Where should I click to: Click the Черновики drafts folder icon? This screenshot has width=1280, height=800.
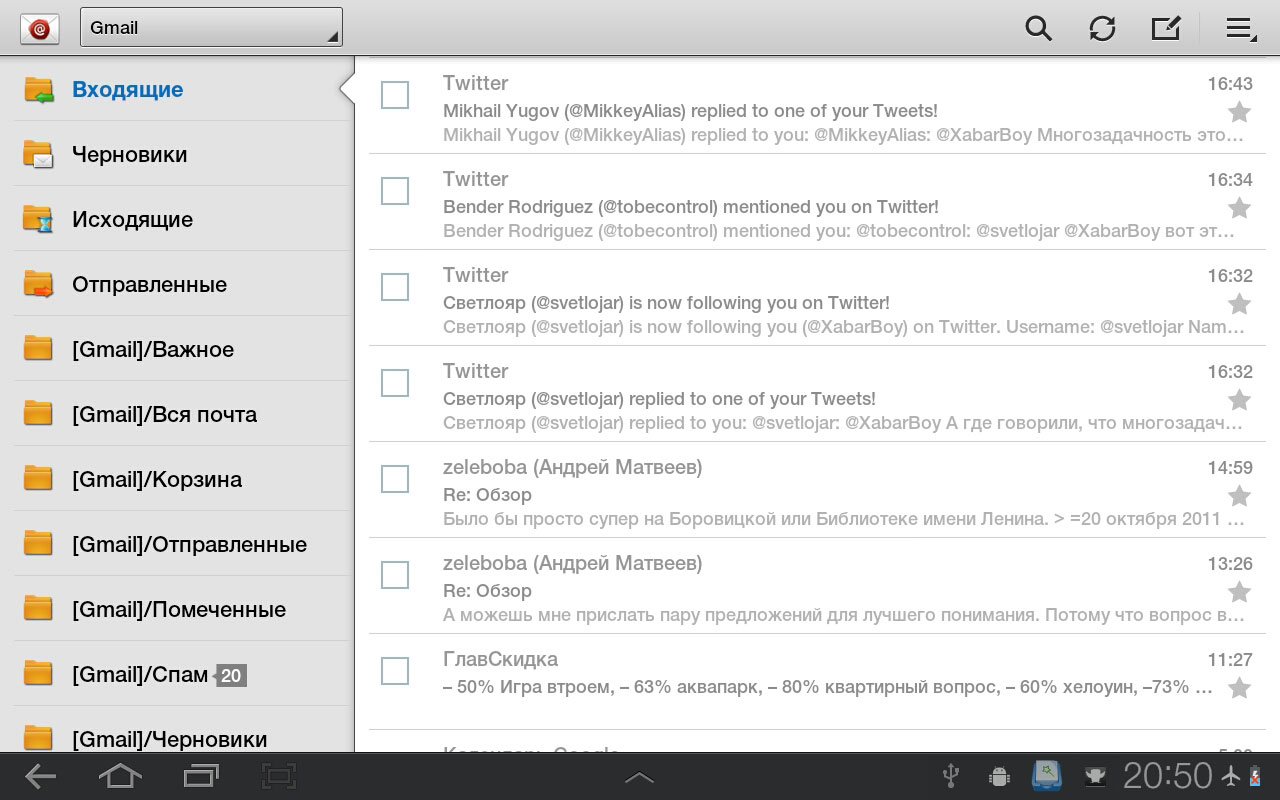[38, 154]
